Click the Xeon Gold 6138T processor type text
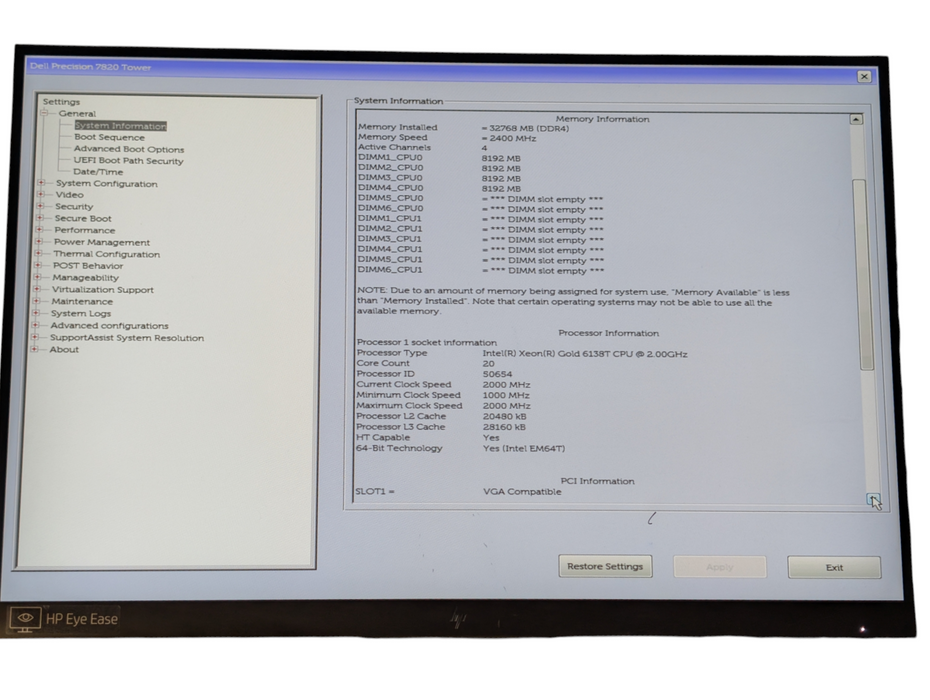Screen dimensions: 930x700 [585, 354]
